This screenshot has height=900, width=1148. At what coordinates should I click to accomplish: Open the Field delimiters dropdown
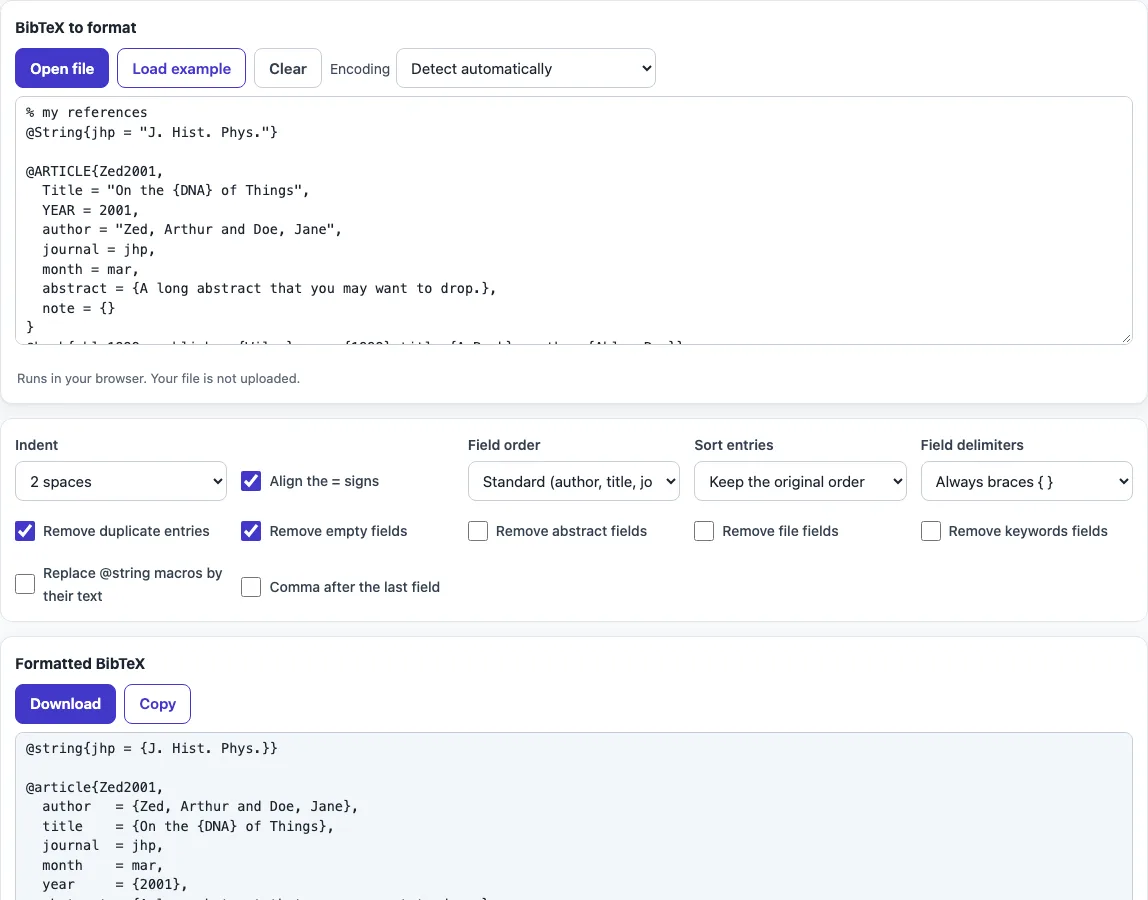click(x=1026, y=481)
